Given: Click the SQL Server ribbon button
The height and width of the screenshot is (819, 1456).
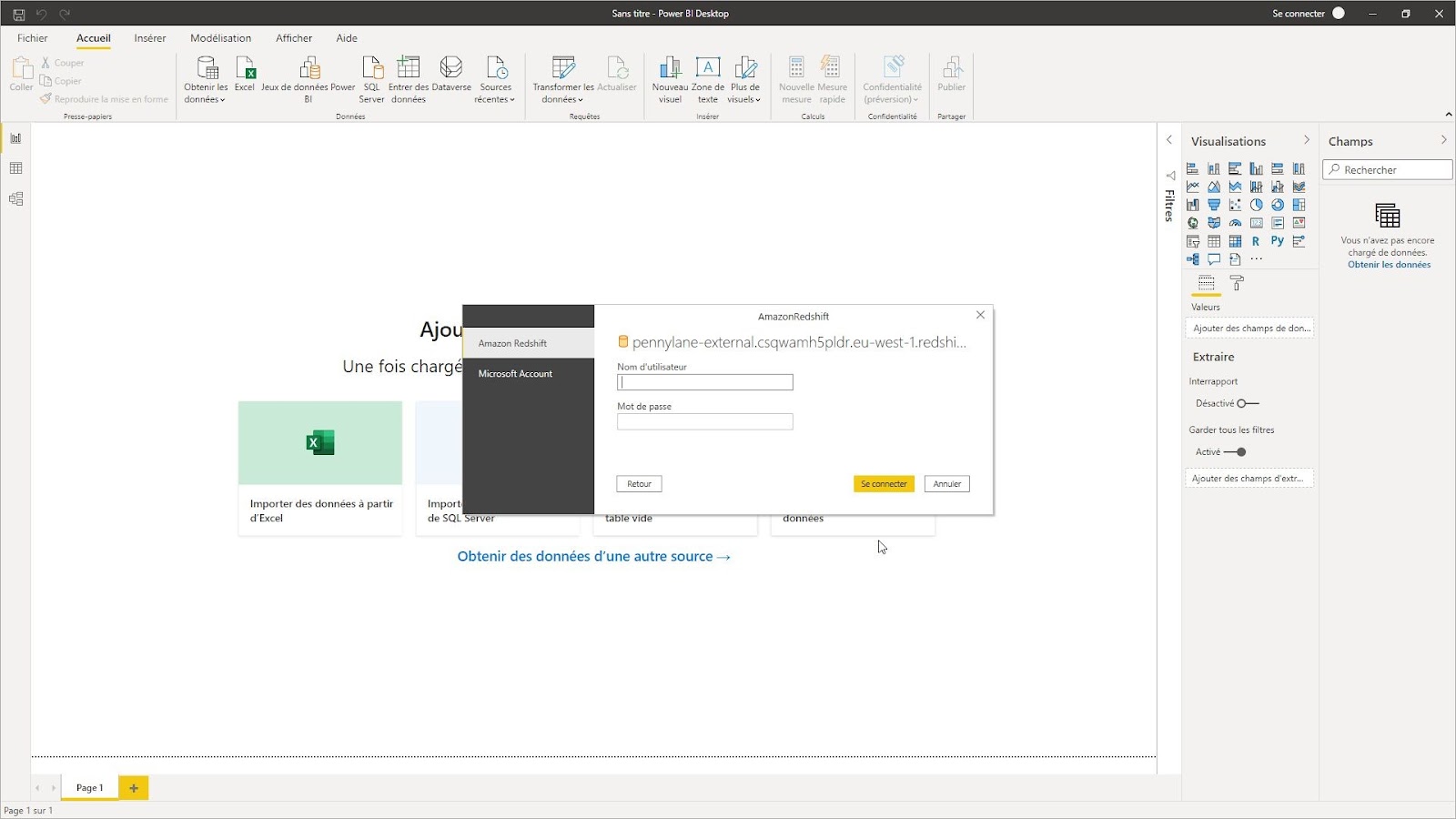Looking at the screenshot, I should [x=371, y=80].
